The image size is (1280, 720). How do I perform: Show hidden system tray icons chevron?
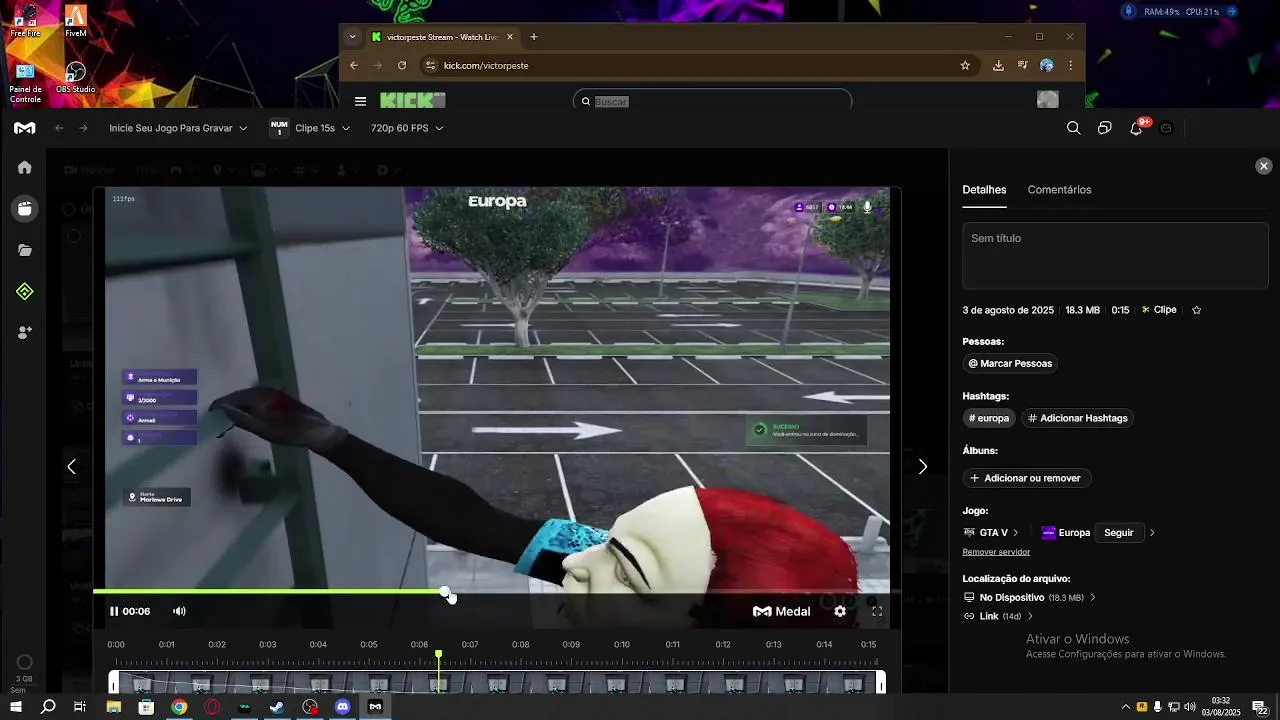tap(1125, 707)
